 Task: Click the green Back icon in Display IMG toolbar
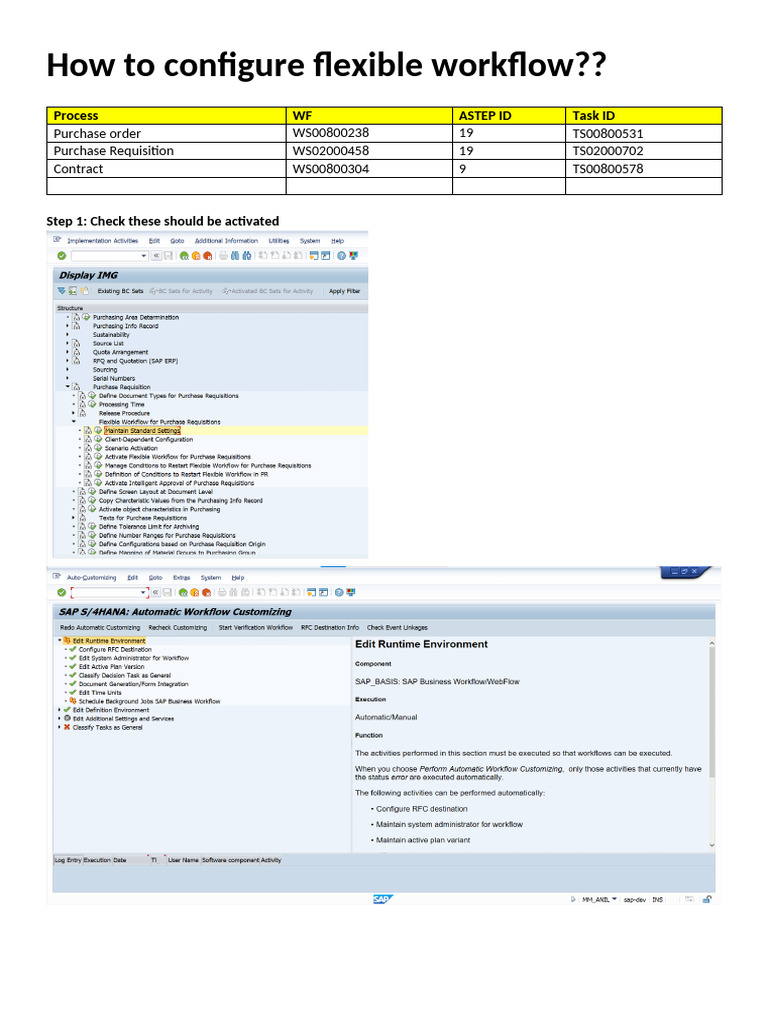[x=185, y=256]
